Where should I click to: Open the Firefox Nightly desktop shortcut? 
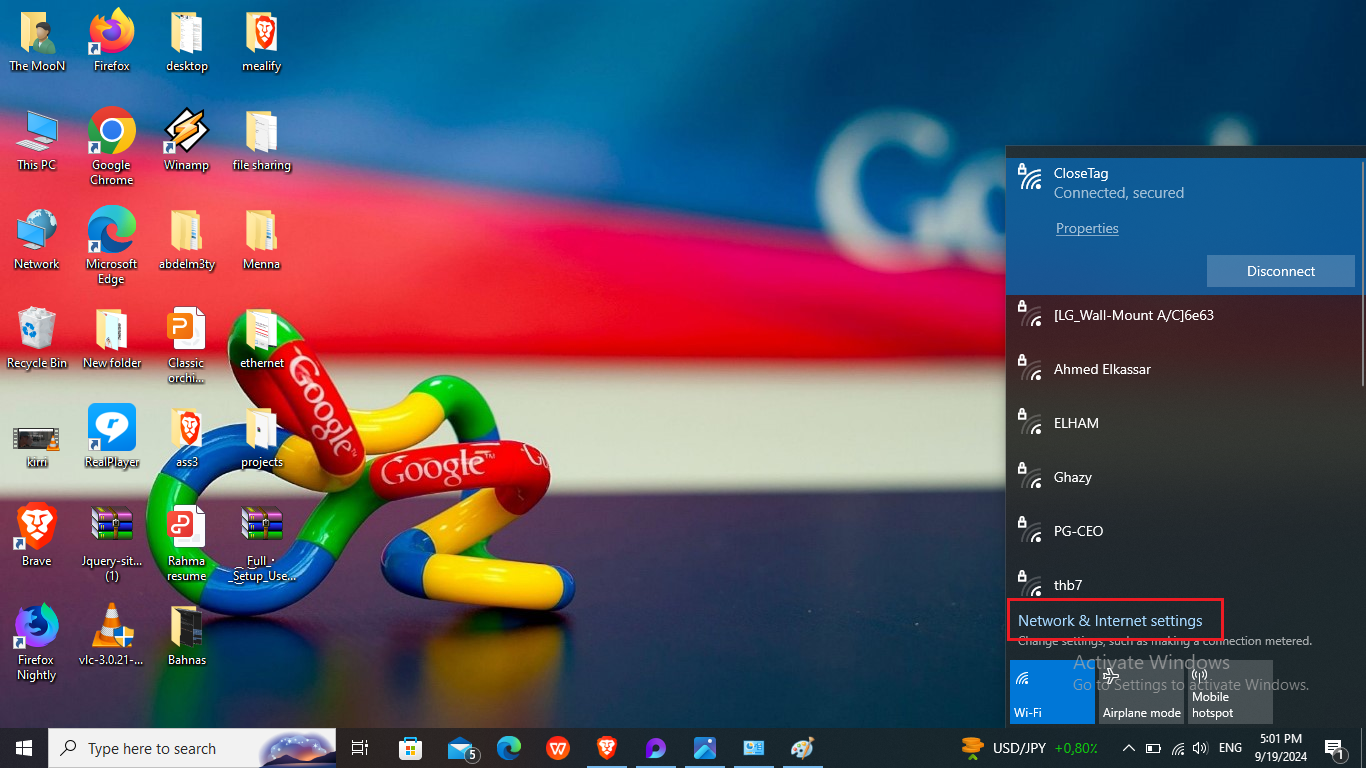coord(36,643)
